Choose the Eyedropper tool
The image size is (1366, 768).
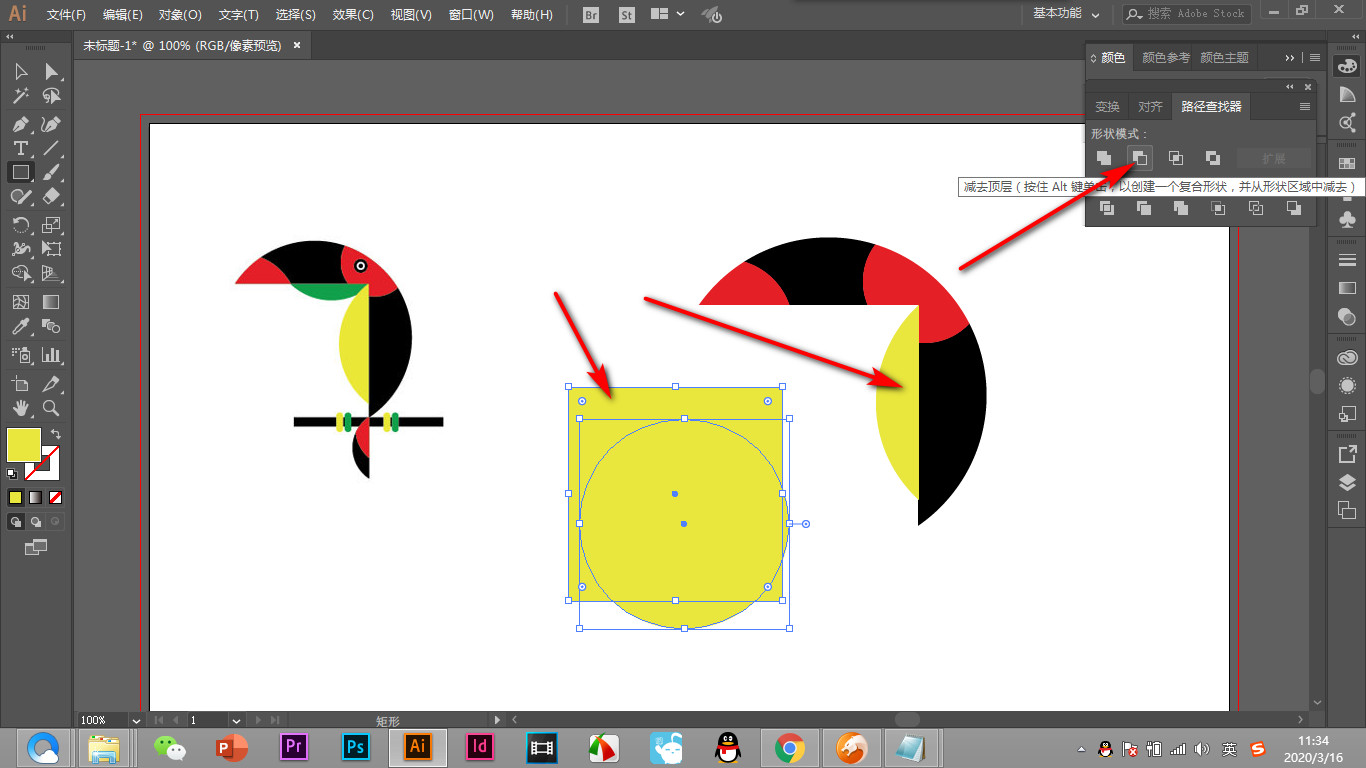click(20, 326)
